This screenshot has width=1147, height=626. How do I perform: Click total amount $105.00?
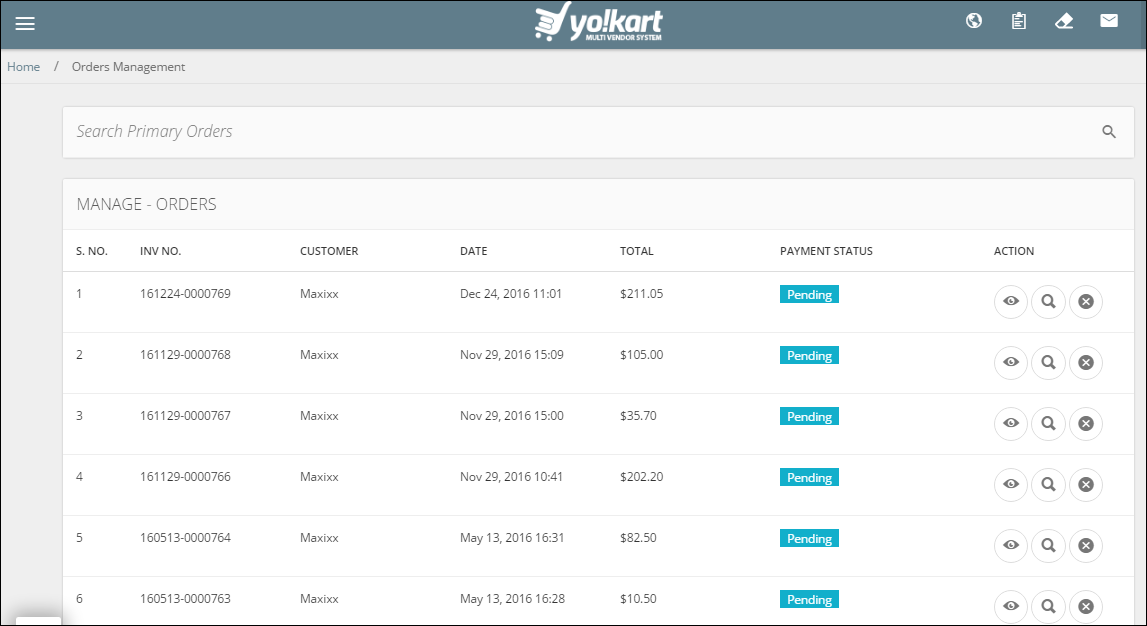click(x=642, y=355)
